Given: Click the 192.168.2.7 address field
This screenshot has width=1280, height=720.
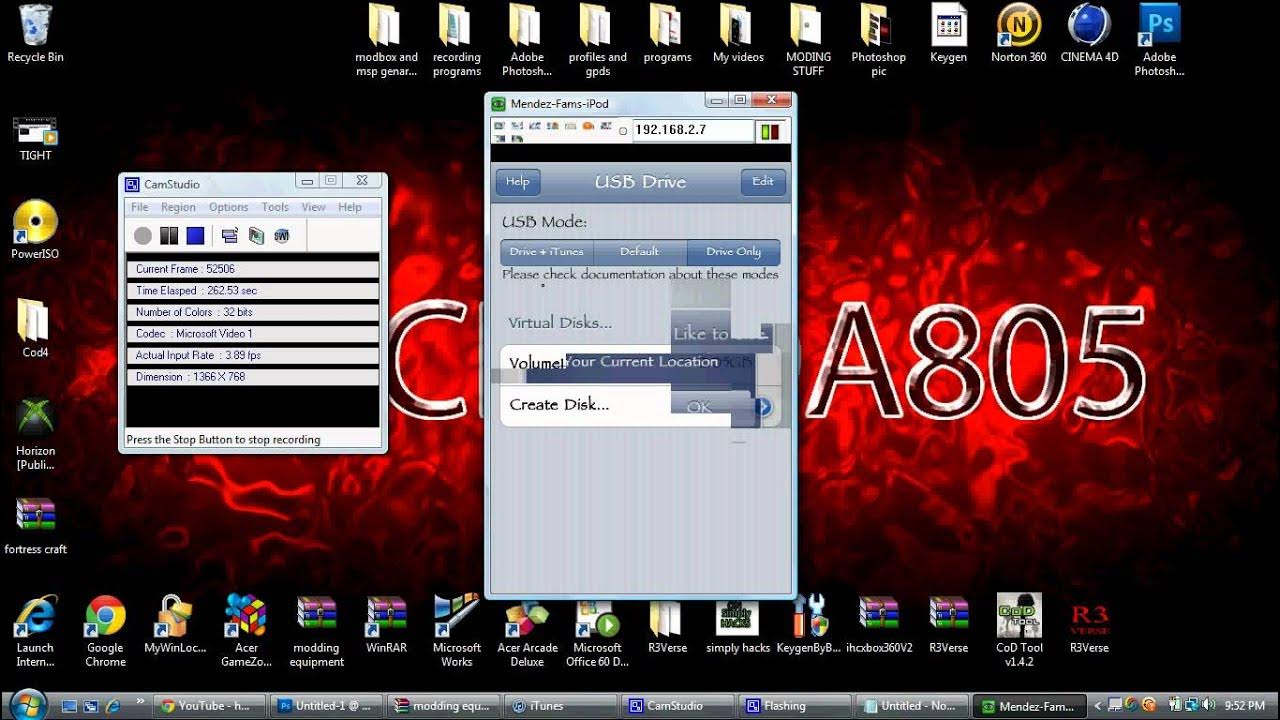Looking at the screenshot, I should click(692, 130).
